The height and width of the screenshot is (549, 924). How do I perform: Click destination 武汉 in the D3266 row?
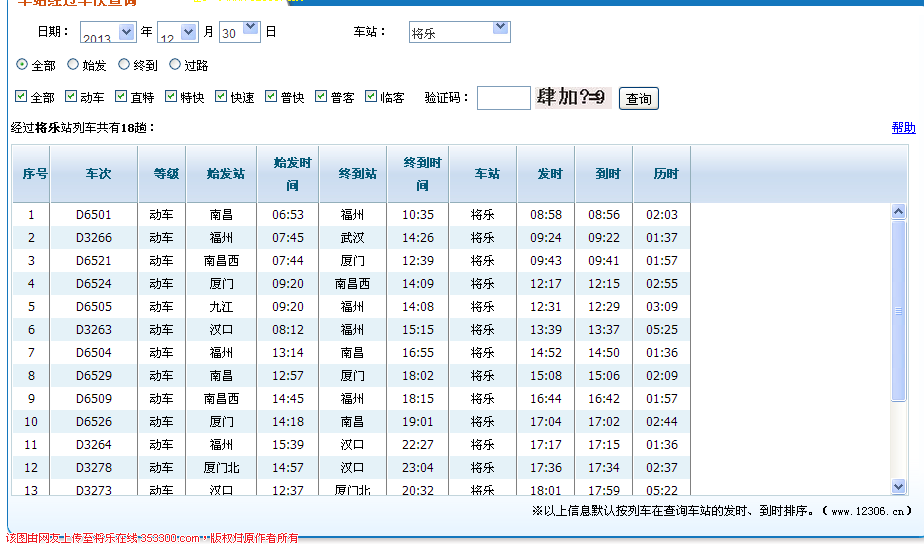point(352,237)
